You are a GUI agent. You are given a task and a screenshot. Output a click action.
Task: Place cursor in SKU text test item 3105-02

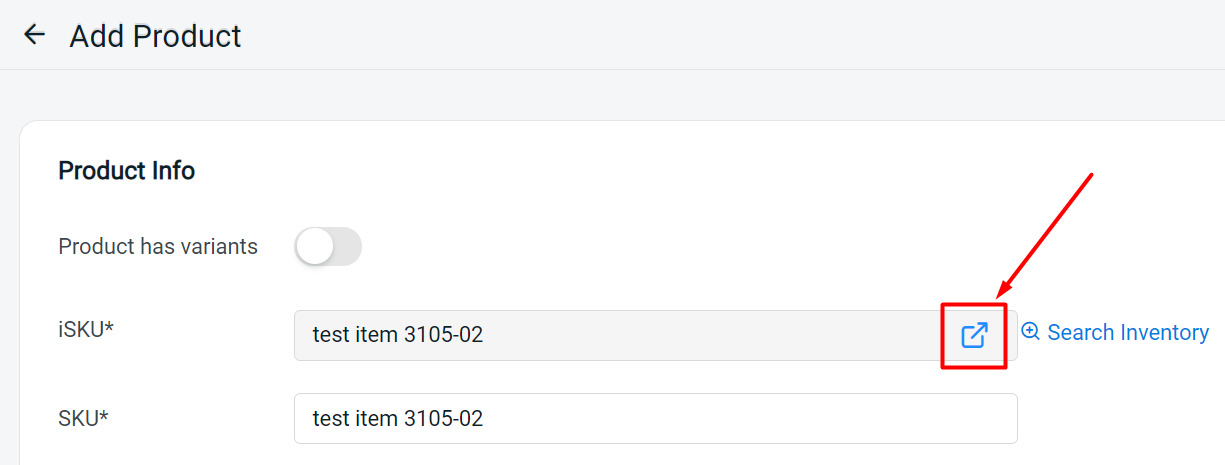(x=398, y=418)
